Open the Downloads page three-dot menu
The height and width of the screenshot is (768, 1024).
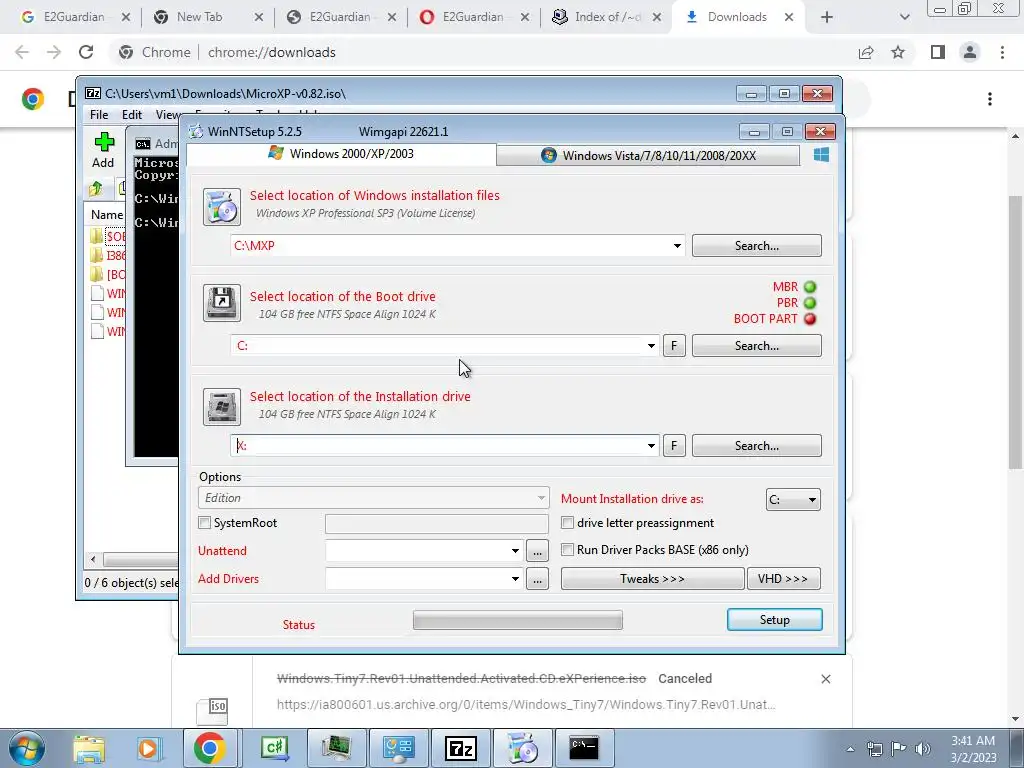pos(990,99)
